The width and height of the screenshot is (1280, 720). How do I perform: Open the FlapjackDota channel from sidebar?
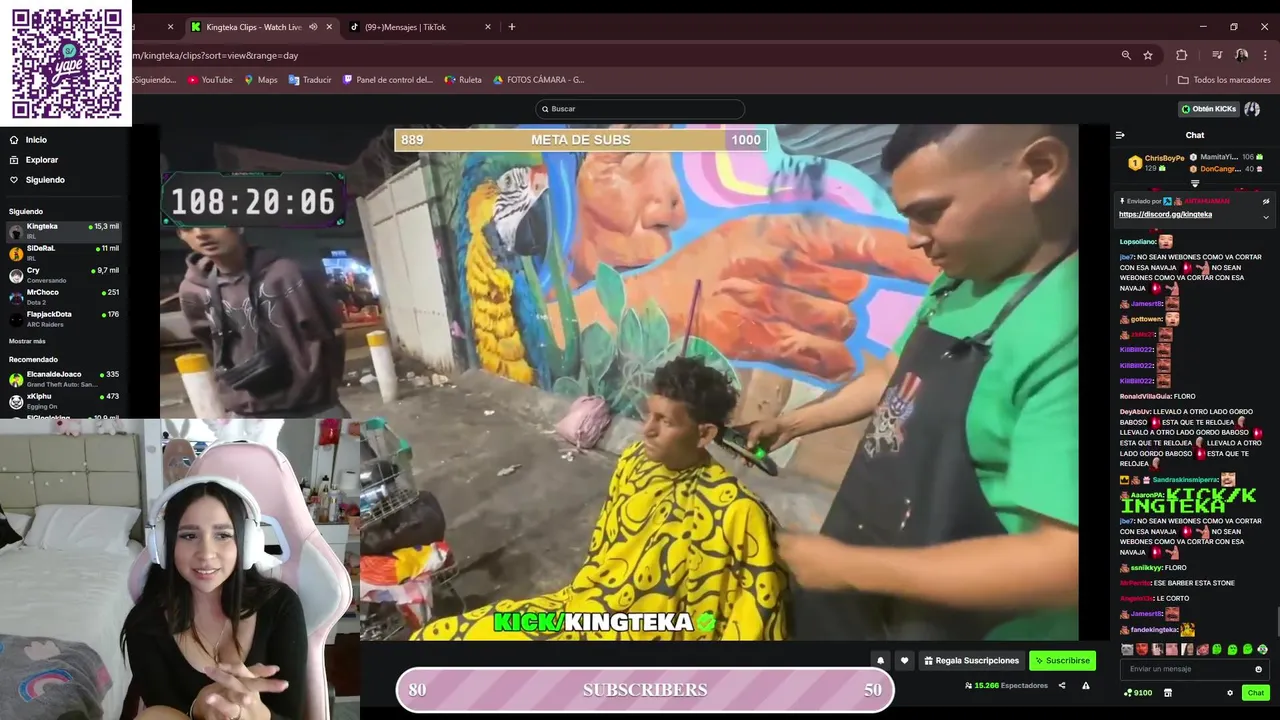coord(64,319)
